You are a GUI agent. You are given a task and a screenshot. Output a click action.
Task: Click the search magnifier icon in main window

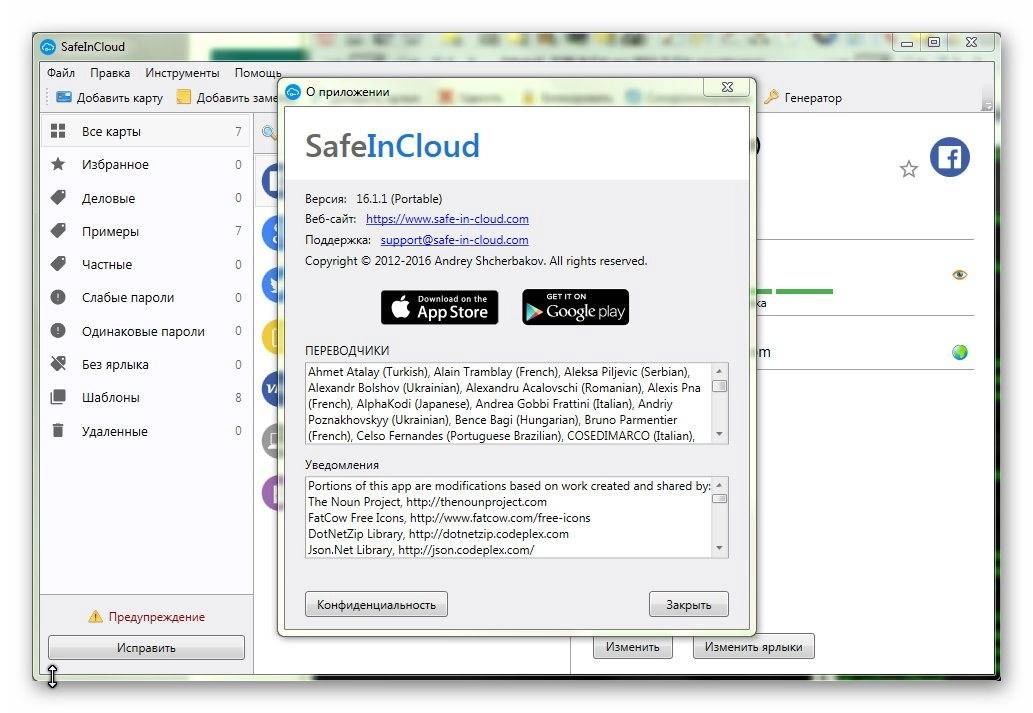[269, 132]
